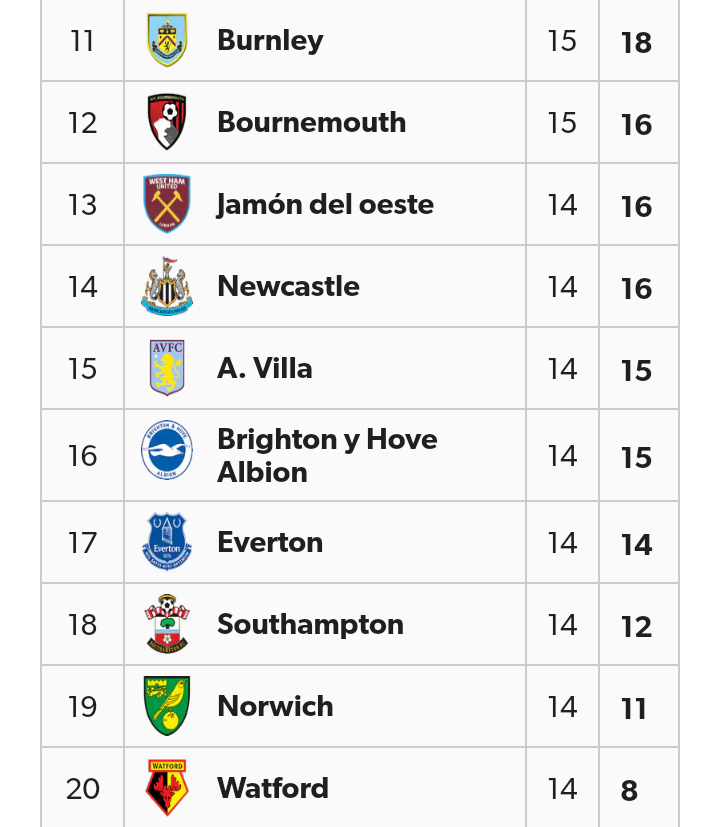Click Watford's points total of 8
Image resolution: width=720 pixels, height=827 pixels.
(630, 791)
